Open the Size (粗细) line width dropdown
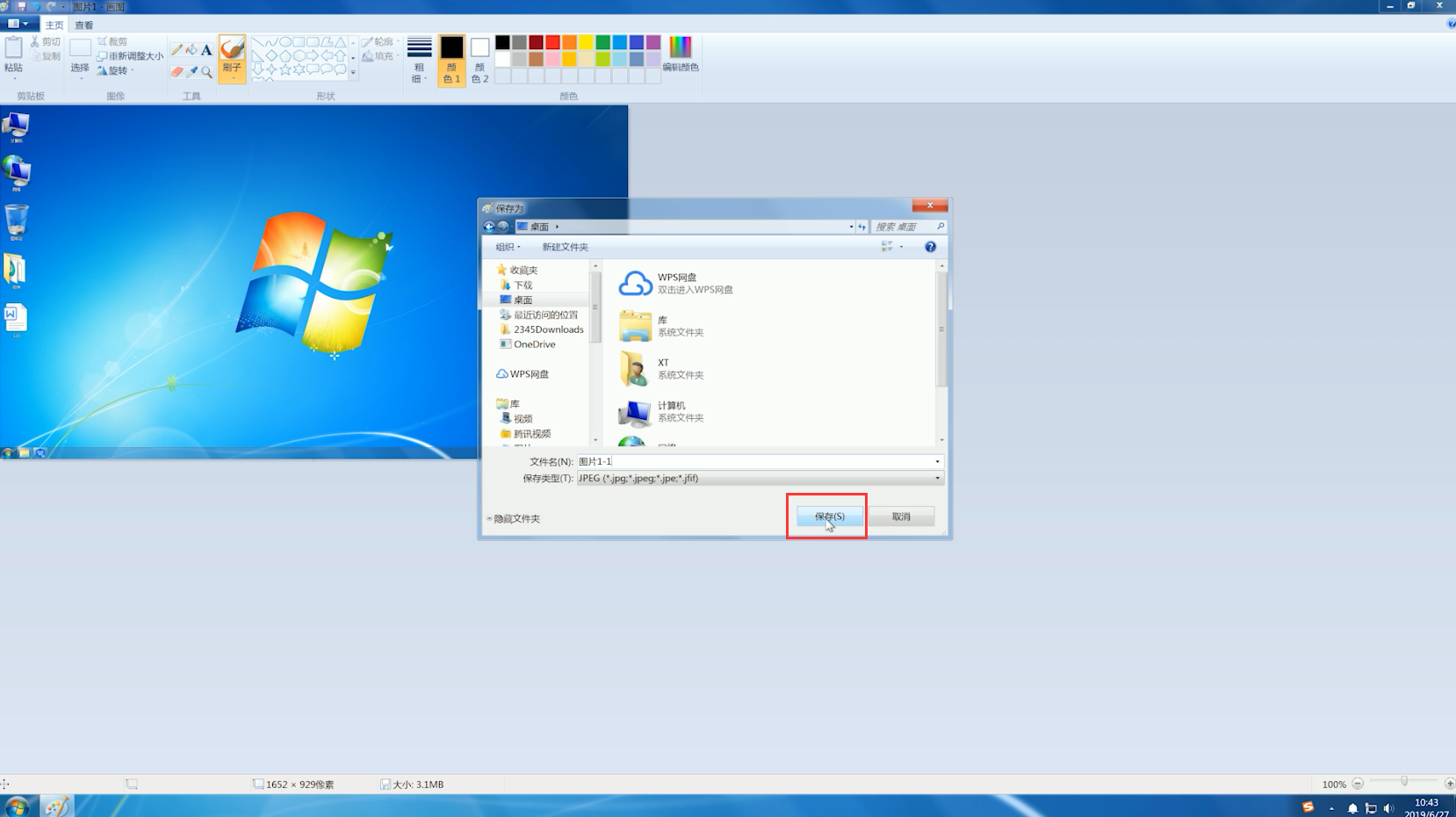 pyautogui.click(x=419, y=61)
